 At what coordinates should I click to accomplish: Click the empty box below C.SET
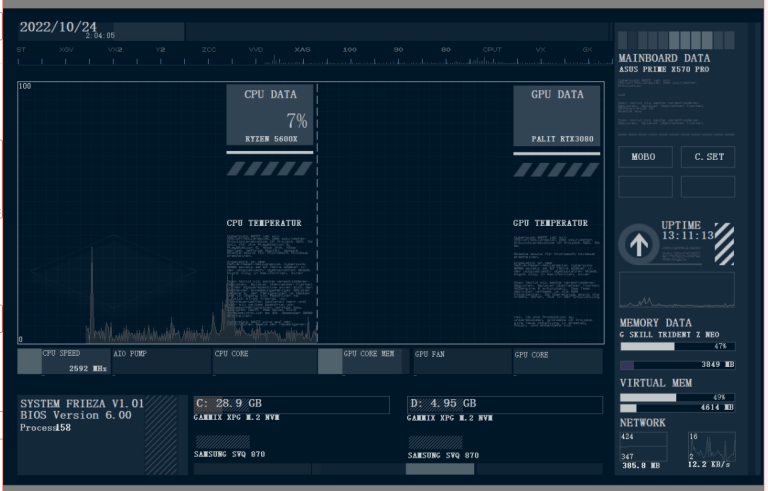[x=708, y=187]
